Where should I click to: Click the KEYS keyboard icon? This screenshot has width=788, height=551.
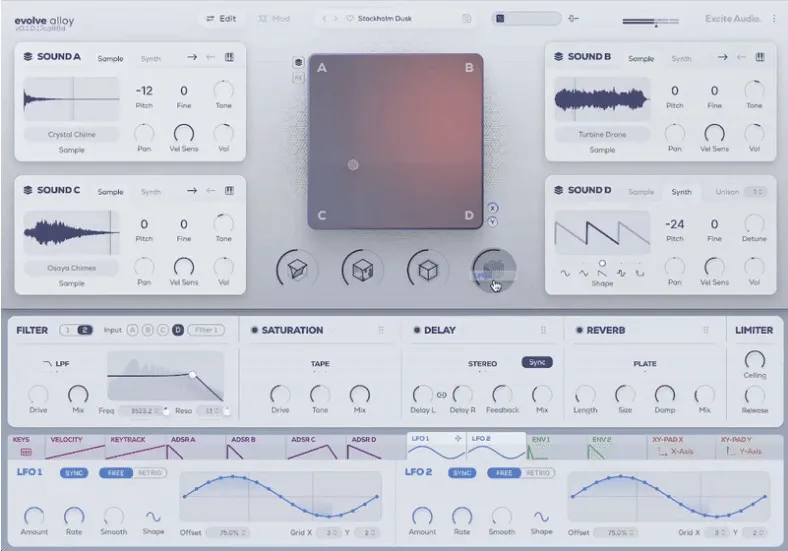26,452
